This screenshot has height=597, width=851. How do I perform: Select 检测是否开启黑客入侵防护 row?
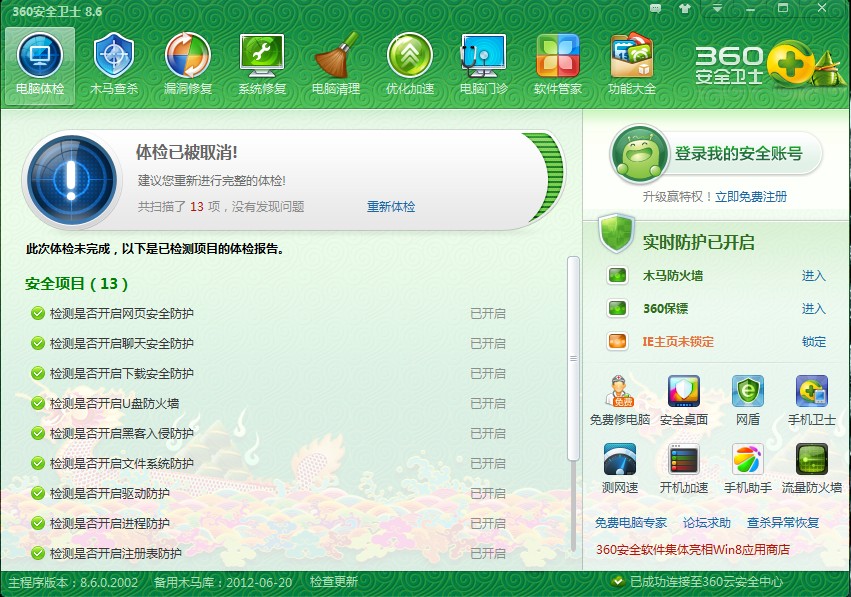[268, 434]
